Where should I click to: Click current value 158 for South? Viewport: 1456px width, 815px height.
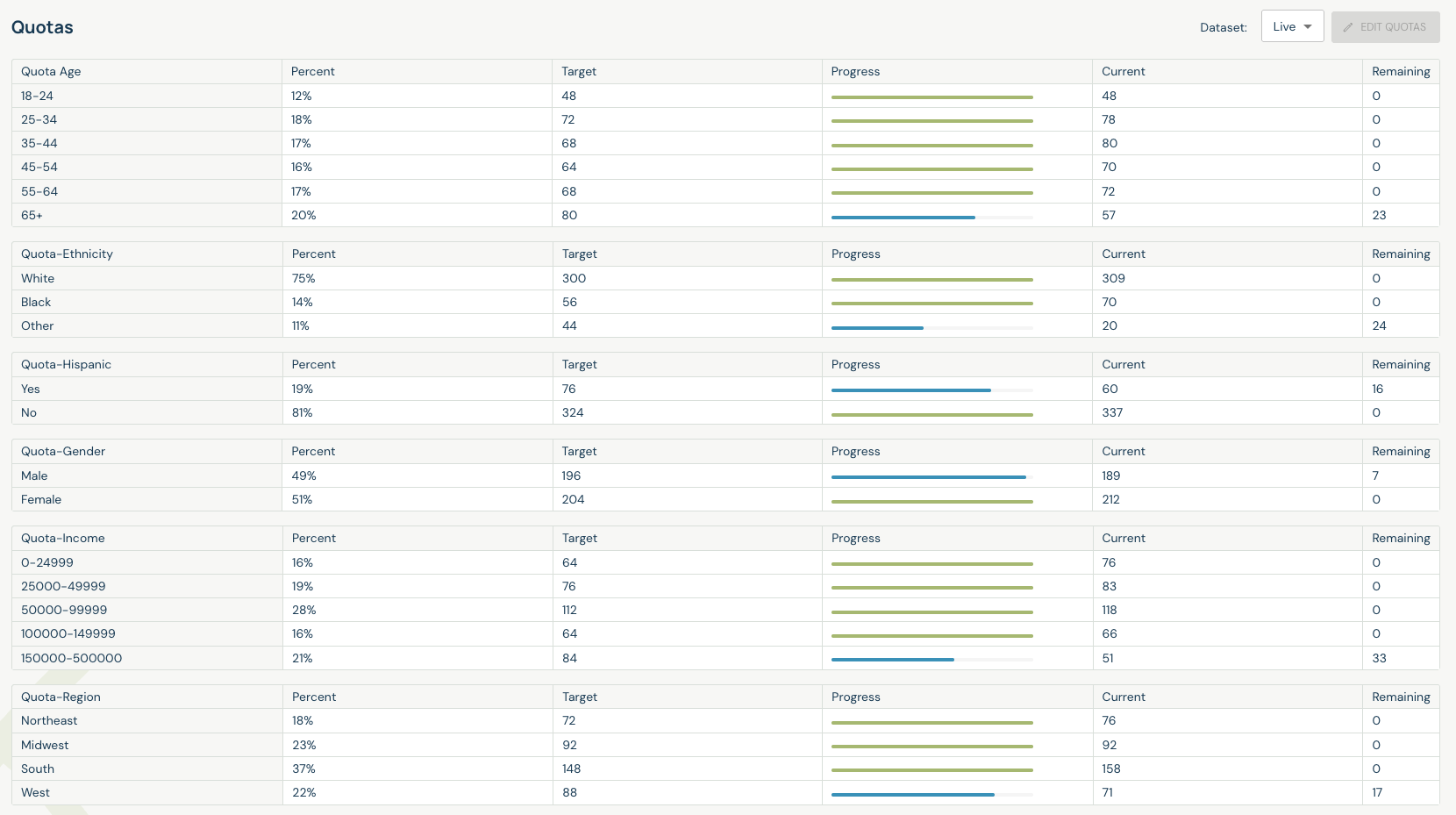pos(1111,769)
